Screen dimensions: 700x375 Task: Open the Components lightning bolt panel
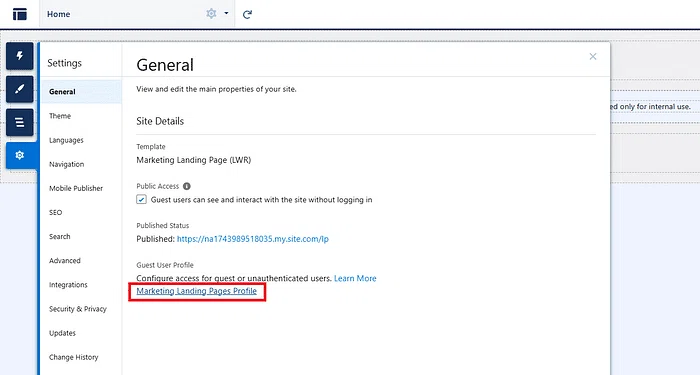20,56
